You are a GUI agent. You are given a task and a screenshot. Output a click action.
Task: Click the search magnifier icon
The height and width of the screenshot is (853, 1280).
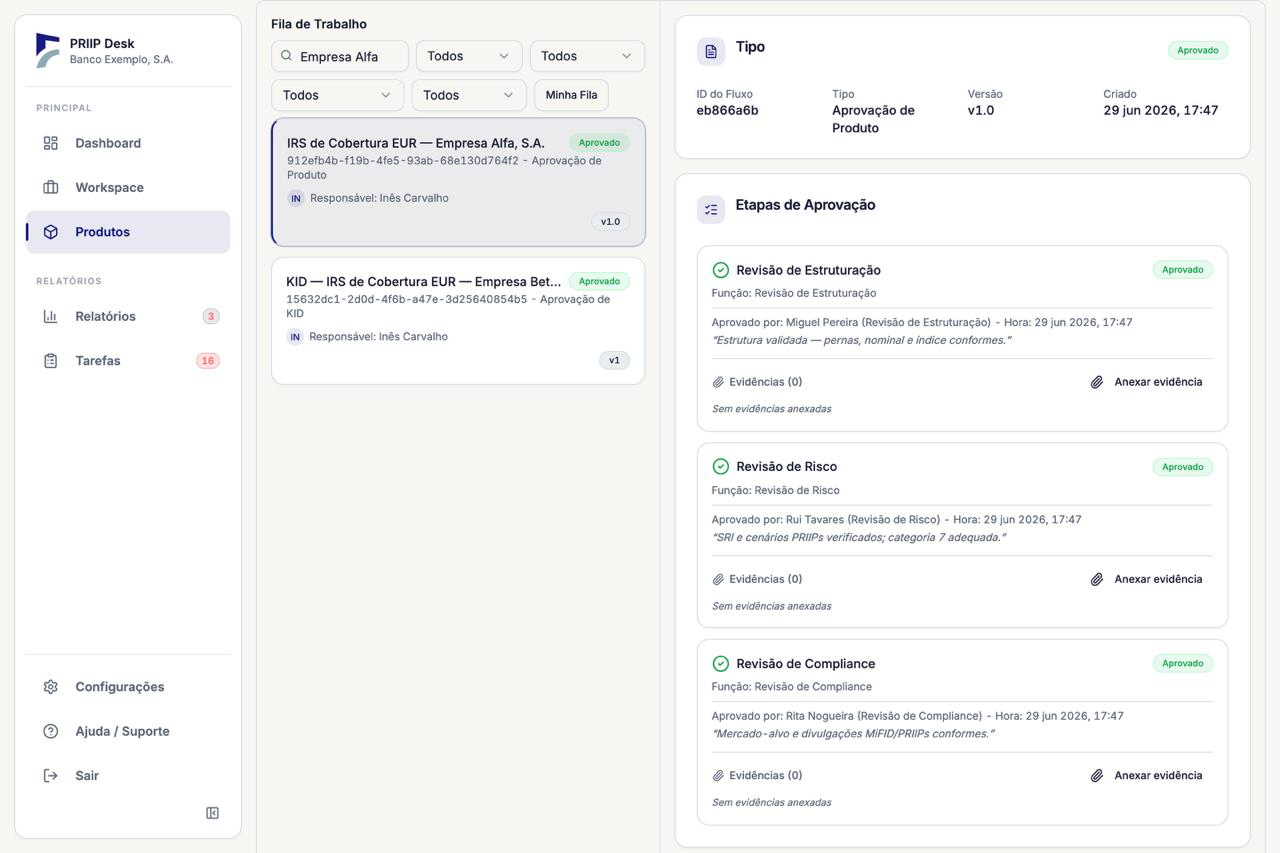pos(287,56)
